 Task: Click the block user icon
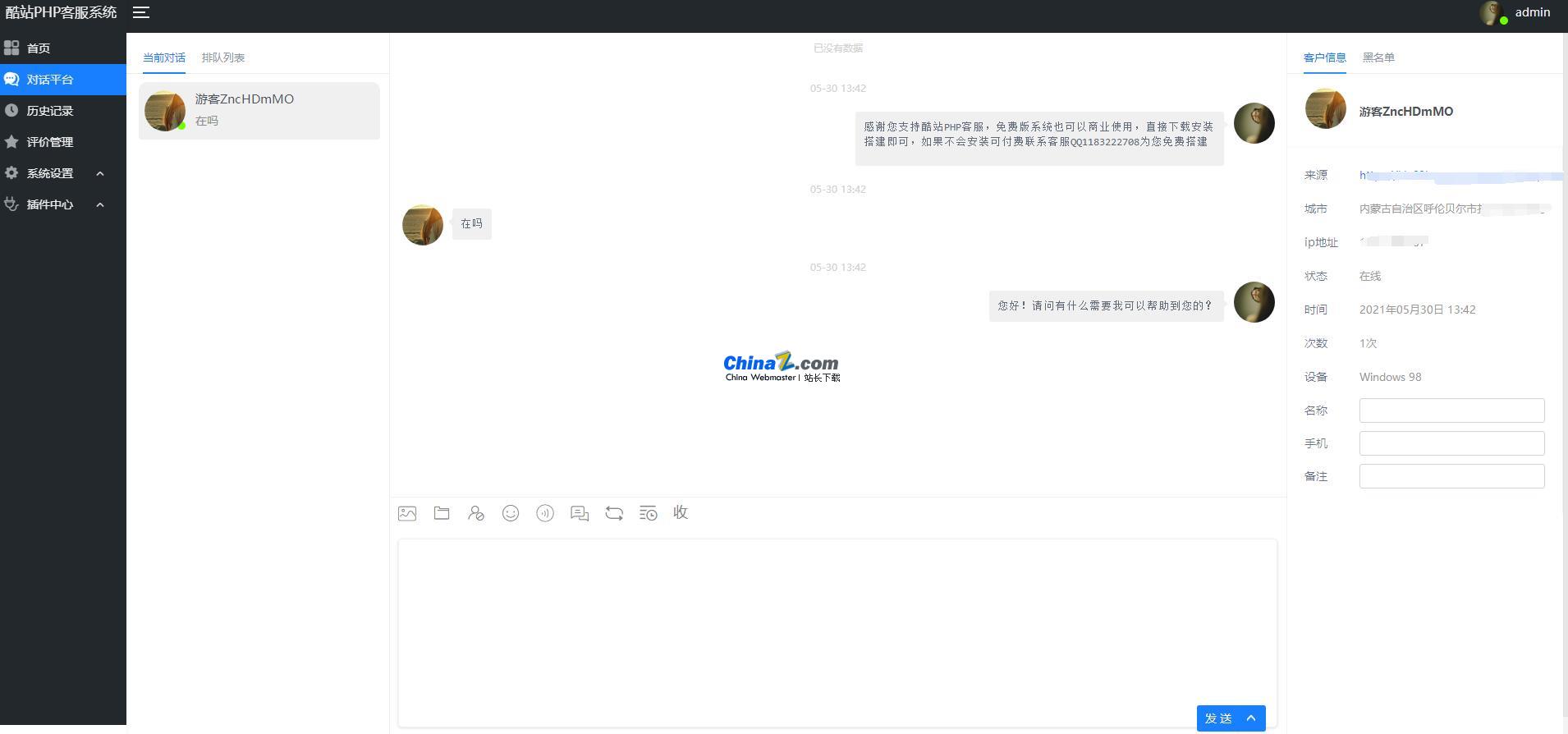tap(476, 513)
